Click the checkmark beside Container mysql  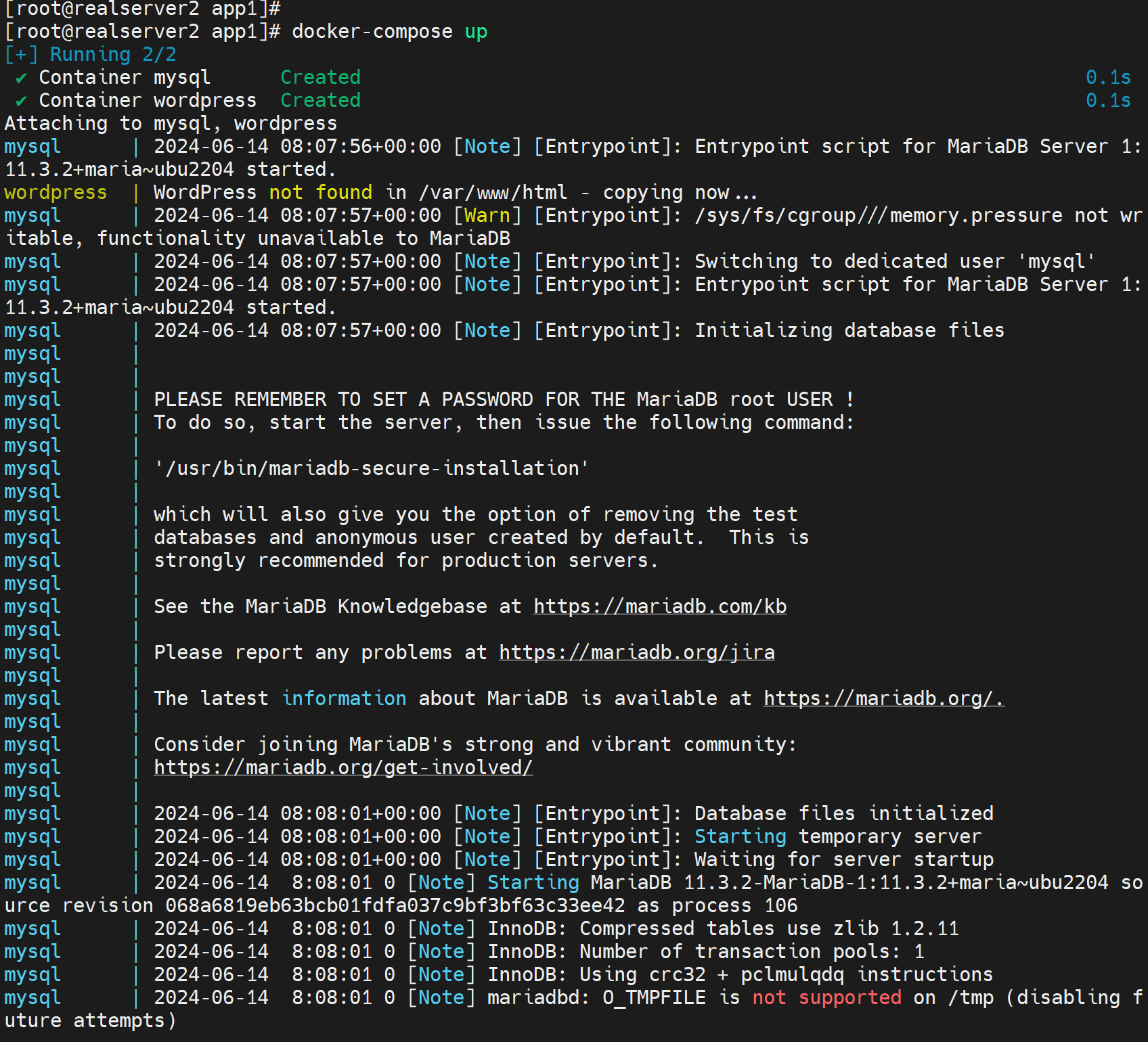point(21,78)
